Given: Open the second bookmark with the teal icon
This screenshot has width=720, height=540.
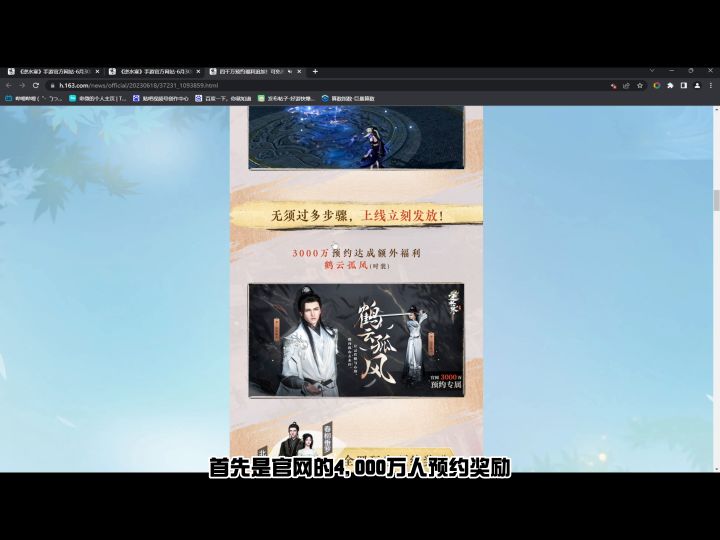Looking at the screenshot, I should 97,98.
